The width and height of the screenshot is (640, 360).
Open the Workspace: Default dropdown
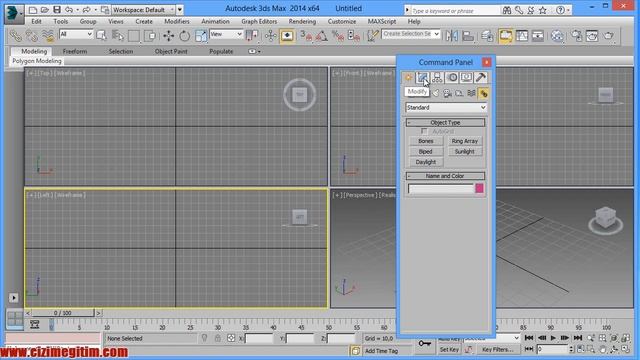point(143,9)
